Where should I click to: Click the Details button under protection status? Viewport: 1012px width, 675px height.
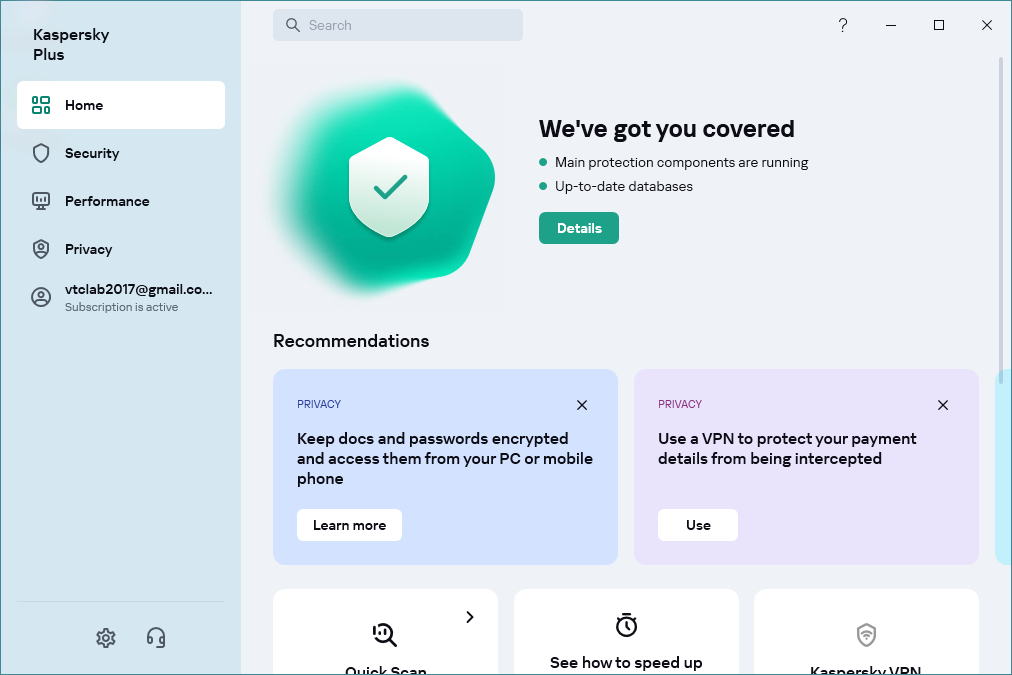coord(578,228)
